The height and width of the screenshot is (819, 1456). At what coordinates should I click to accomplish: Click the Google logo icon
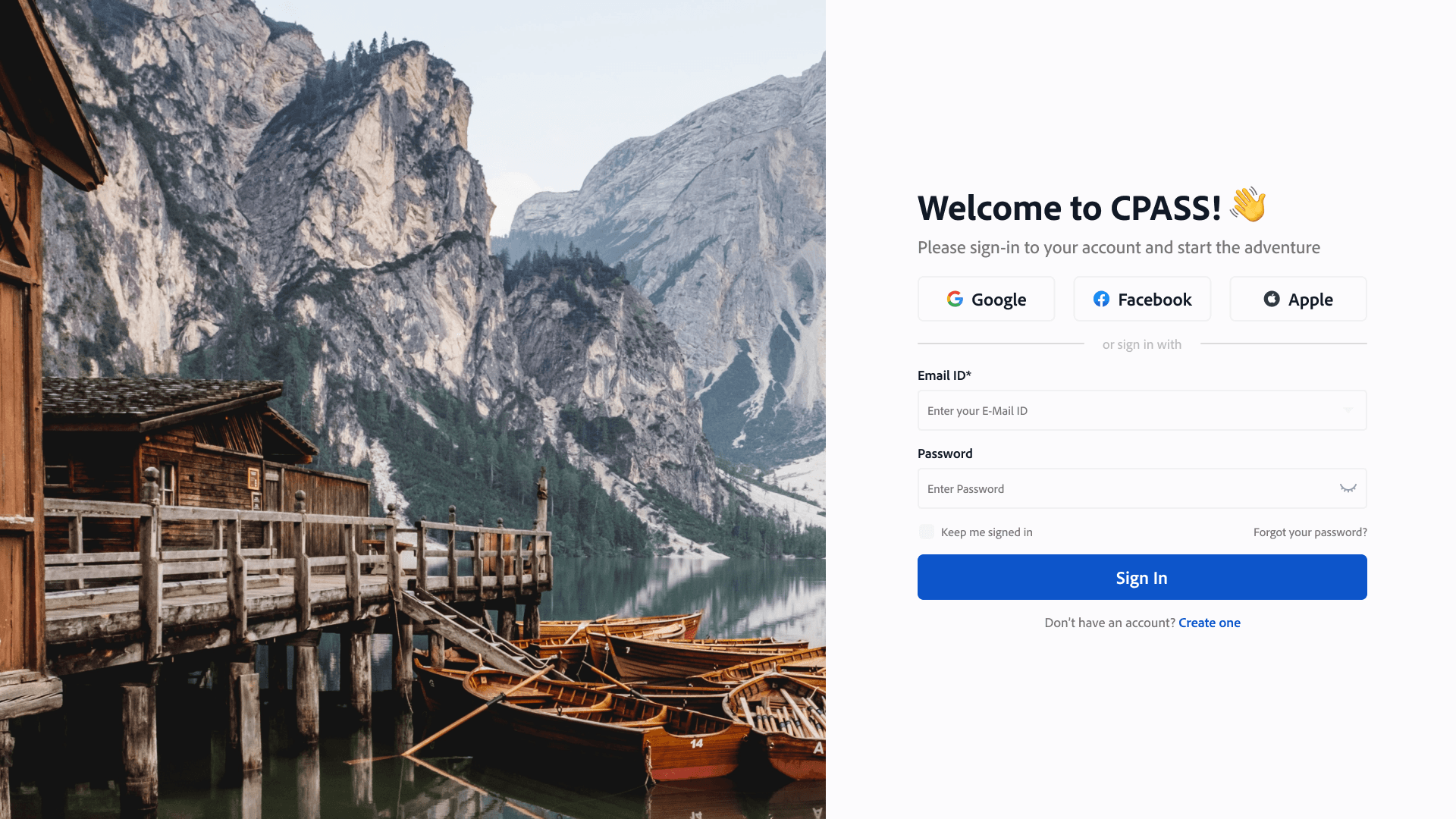955,299
